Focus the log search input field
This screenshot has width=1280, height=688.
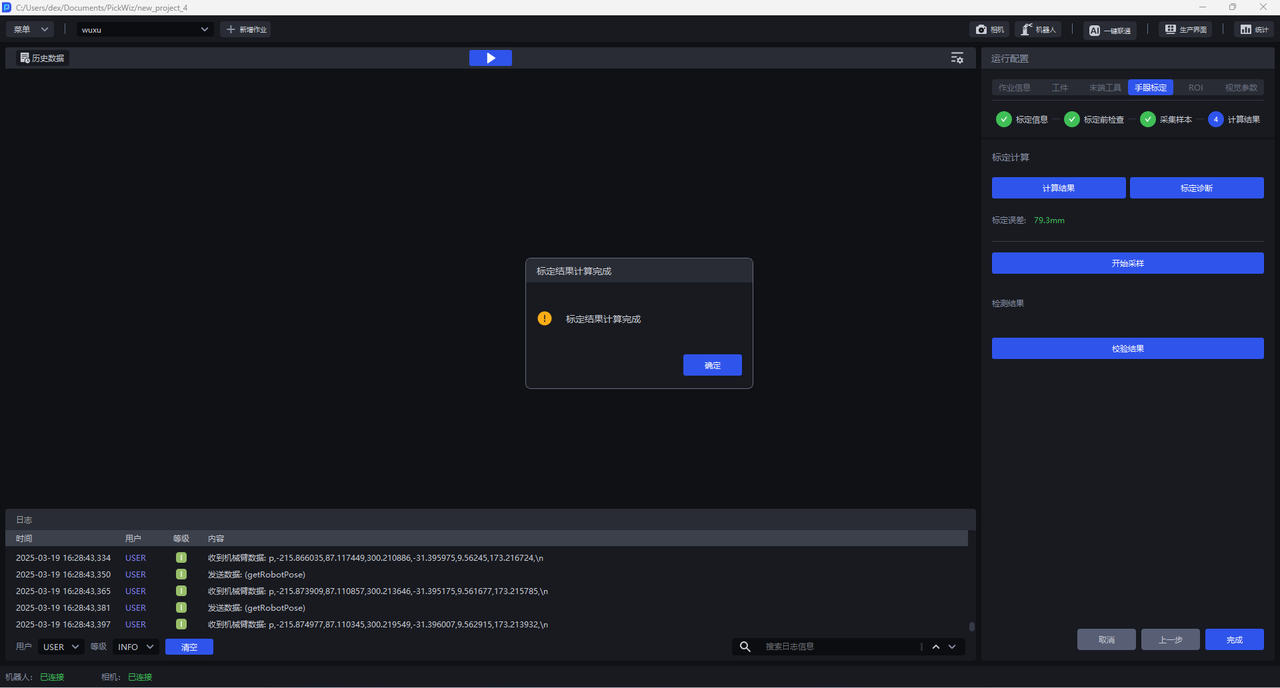[x=838, y=647]
